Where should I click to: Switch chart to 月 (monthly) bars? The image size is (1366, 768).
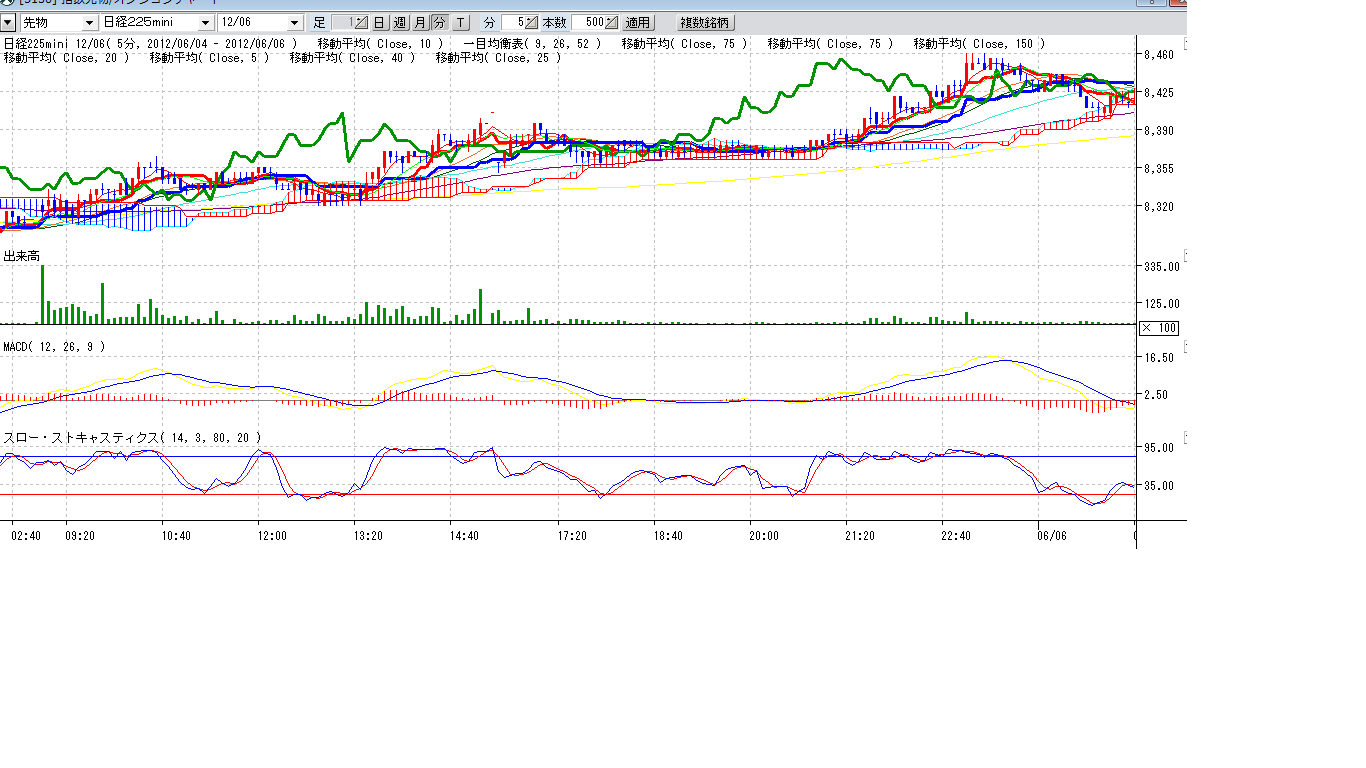click(420, 22)
